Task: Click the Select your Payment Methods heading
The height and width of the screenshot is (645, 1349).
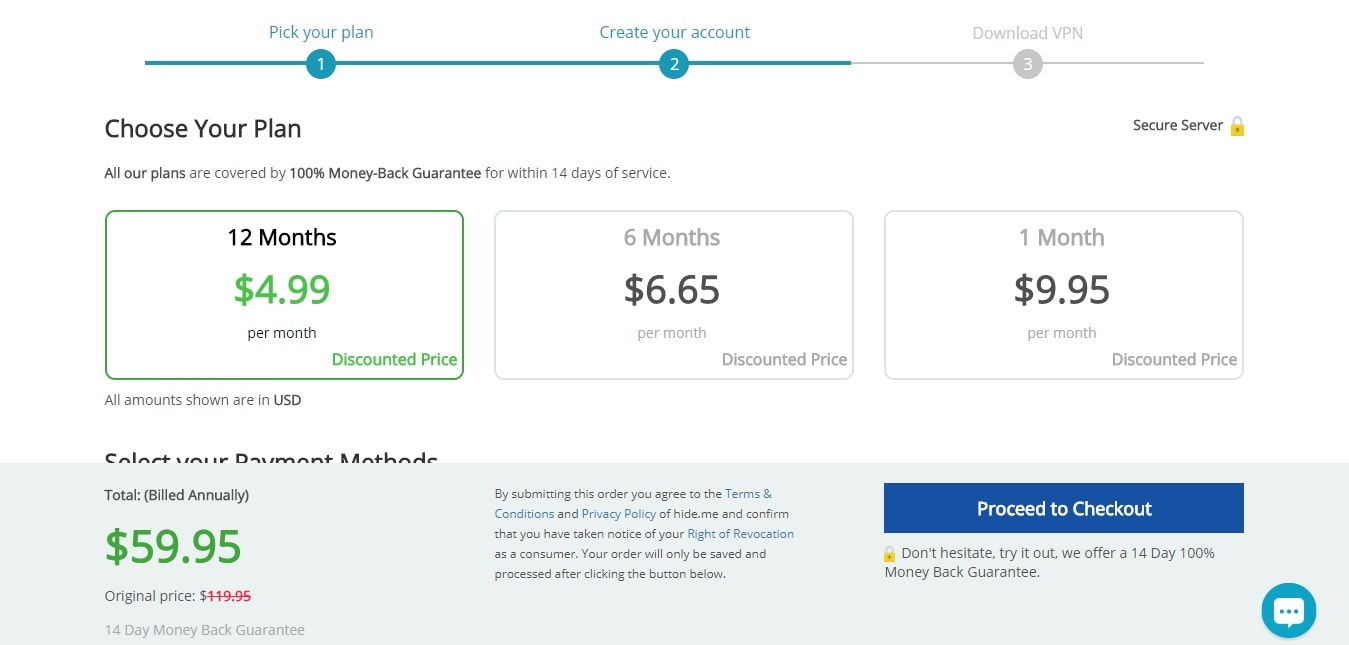Action: tap(271, 457)
